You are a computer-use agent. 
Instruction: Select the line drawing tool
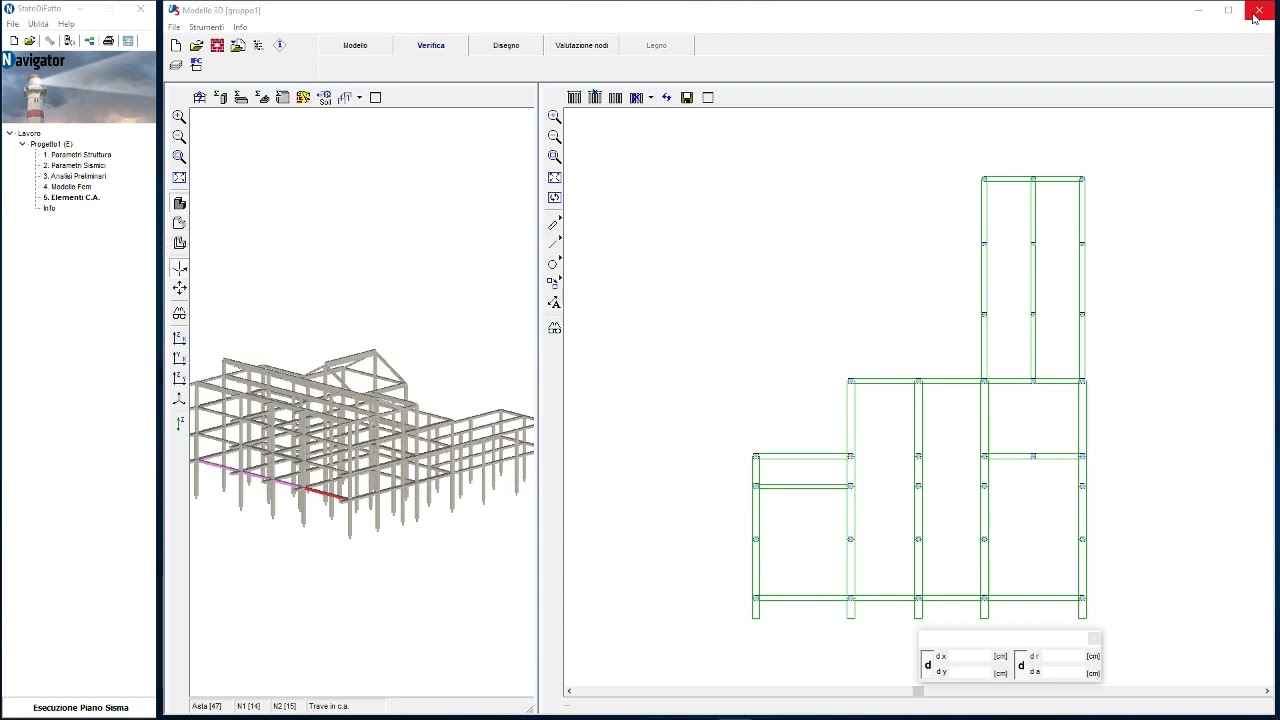554,242
